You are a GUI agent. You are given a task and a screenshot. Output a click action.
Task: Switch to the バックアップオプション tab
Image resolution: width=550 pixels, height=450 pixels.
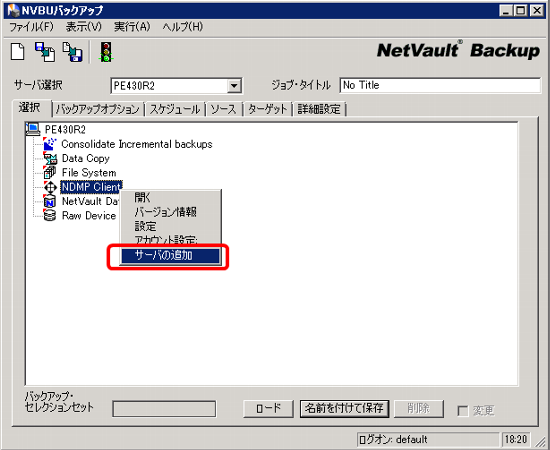(98, 109)
